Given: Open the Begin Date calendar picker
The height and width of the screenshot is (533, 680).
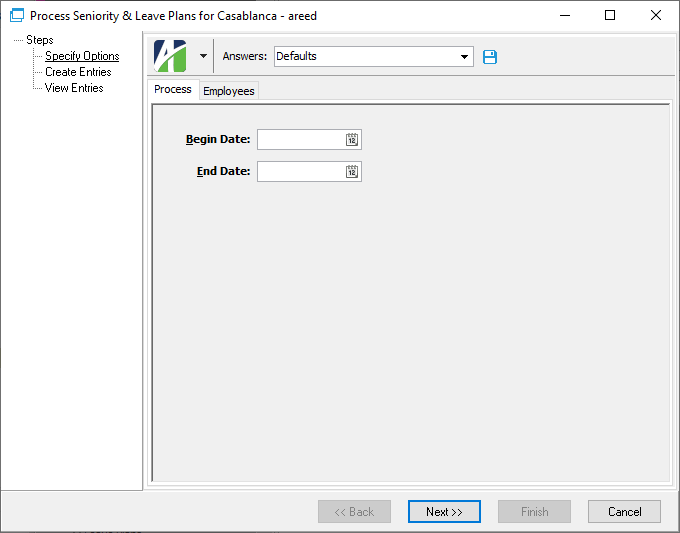Looking at the screenshot, I should pos(352,140).
